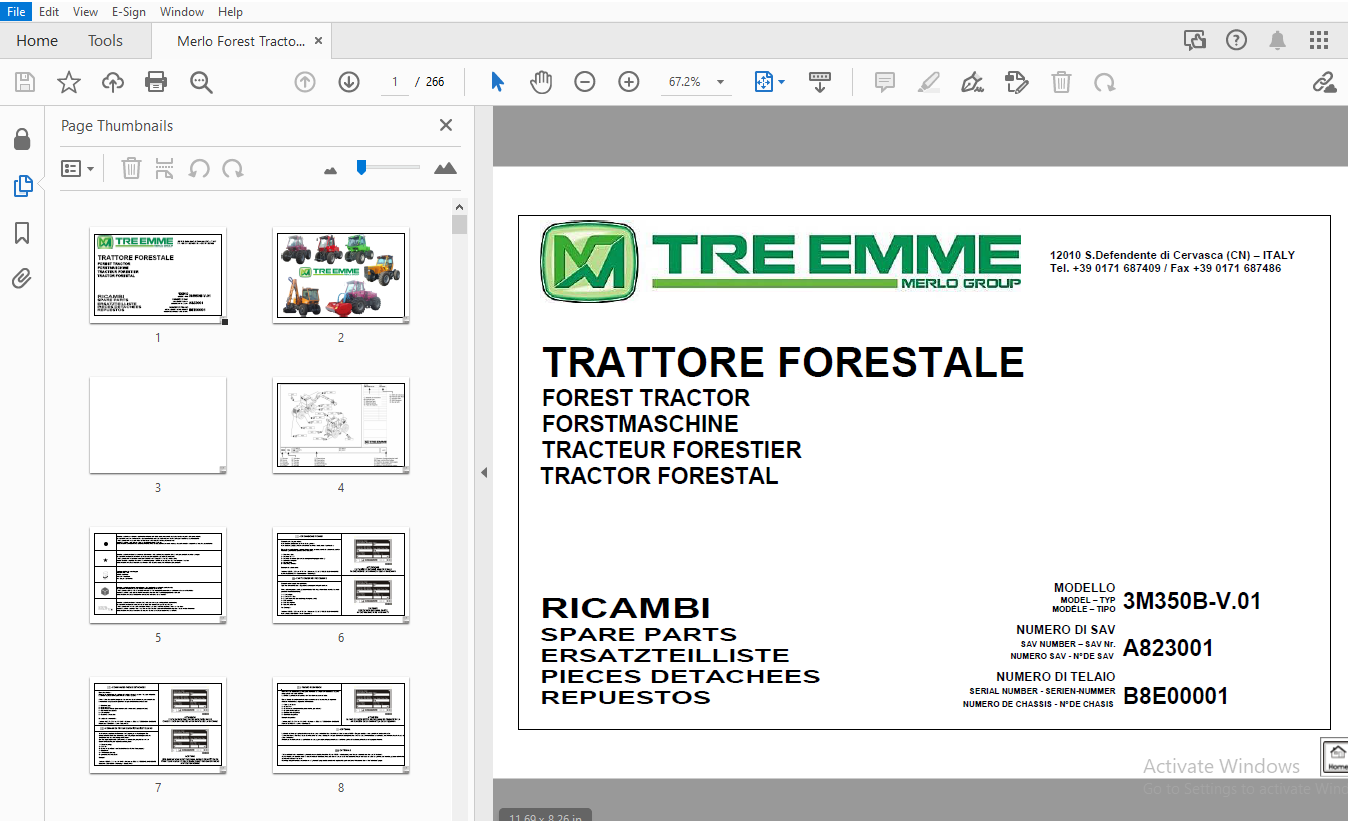
Task: Select the Merlo Forest Tractor document tab
Action: tap(241, 41)
